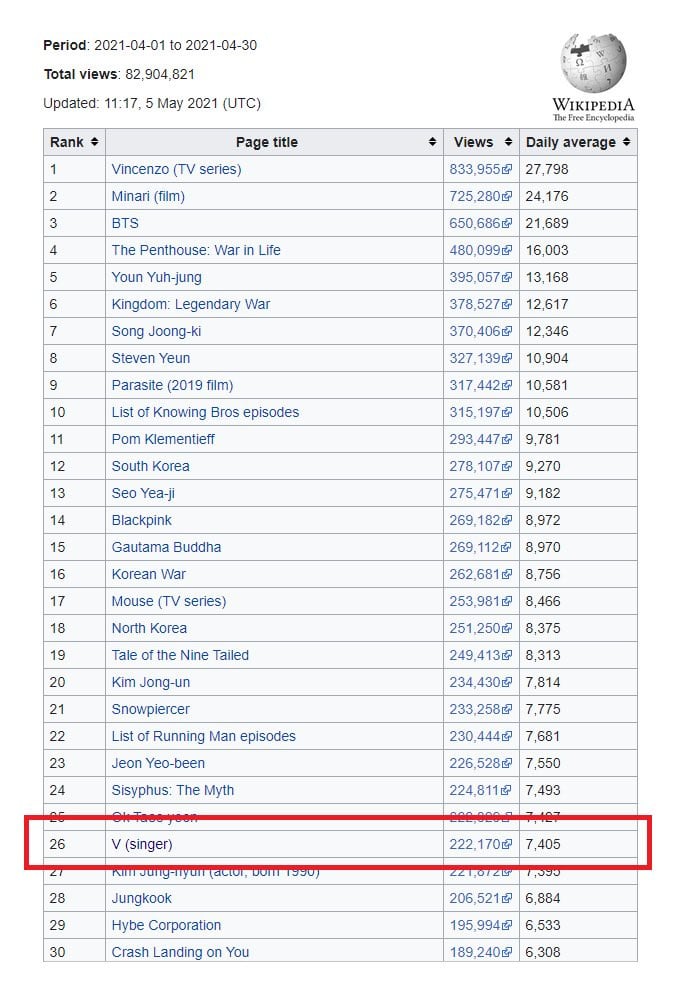Open external link icon beside 275,471
Screen dimensions: 686x994
click(x=507, y=493)
